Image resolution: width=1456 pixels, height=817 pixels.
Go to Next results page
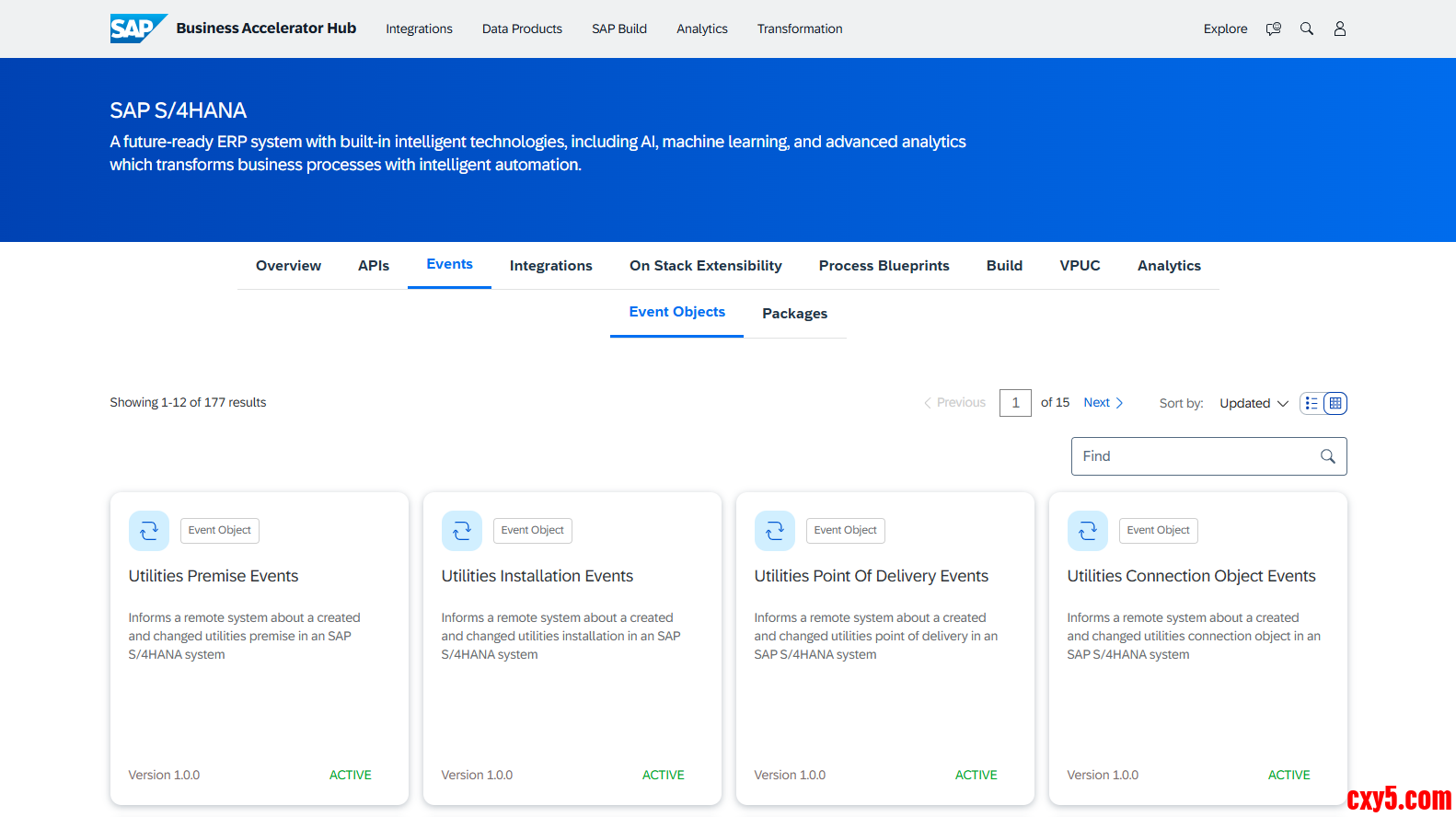(x=1103, y=402)
